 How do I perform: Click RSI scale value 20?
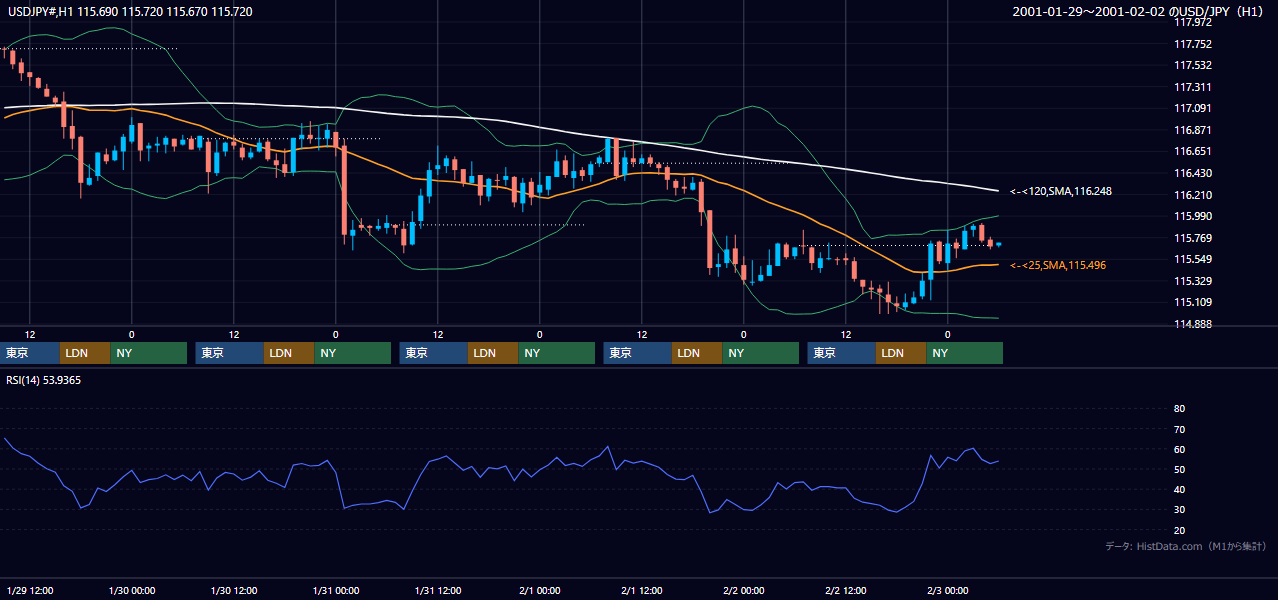(x=1179, y=530)
